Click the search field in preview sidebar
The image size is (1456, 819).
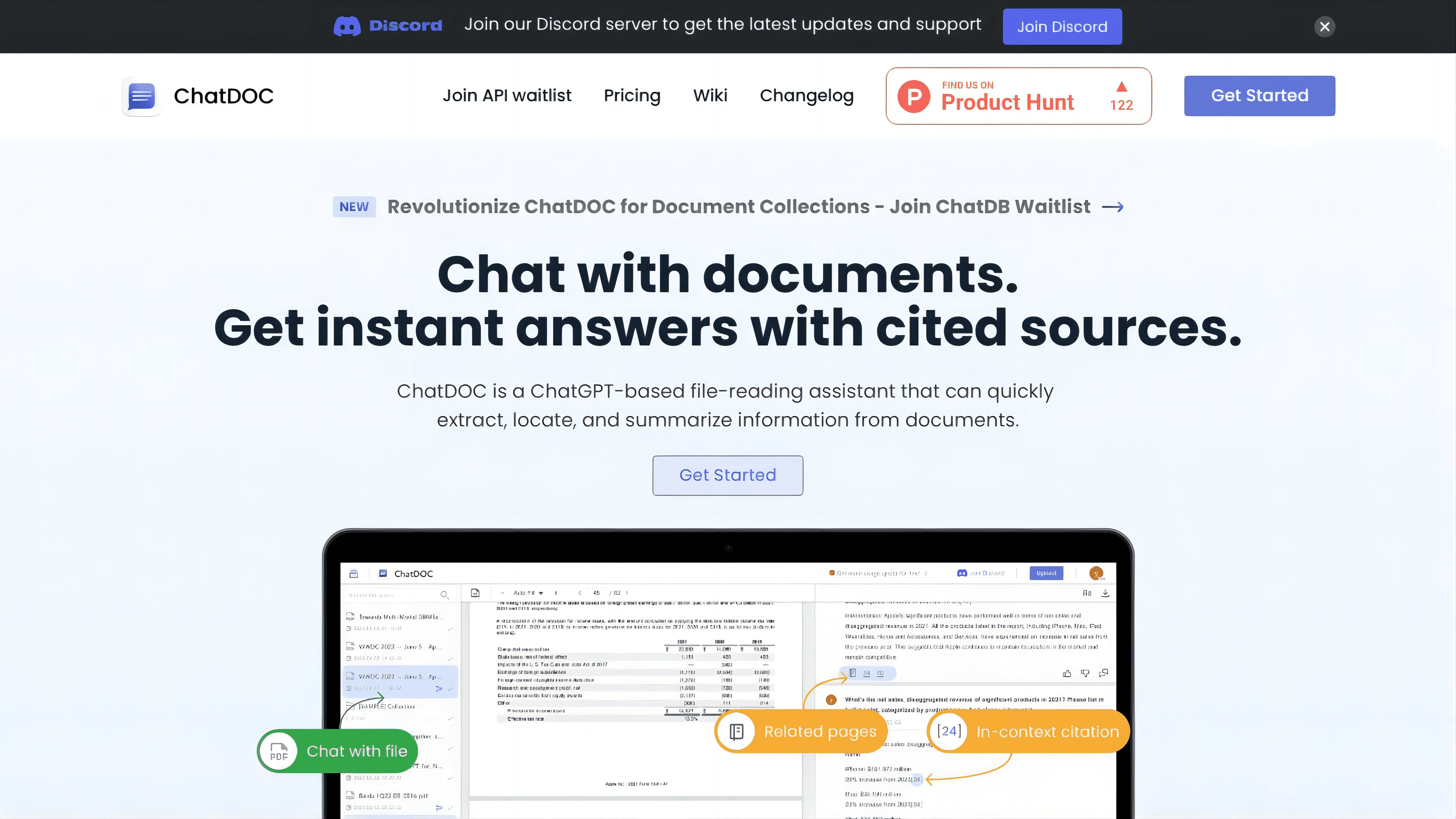[x=398, y=595]
